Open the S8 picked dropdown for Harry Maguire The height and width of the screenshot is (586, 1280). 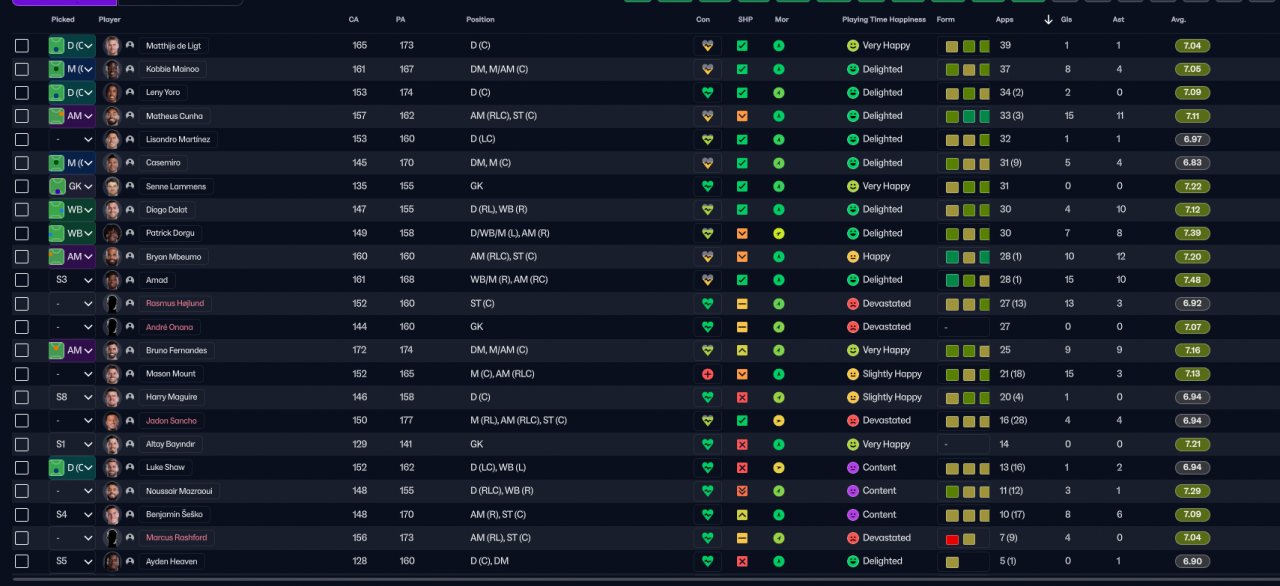pyautogui.click(x=72, y=397)
